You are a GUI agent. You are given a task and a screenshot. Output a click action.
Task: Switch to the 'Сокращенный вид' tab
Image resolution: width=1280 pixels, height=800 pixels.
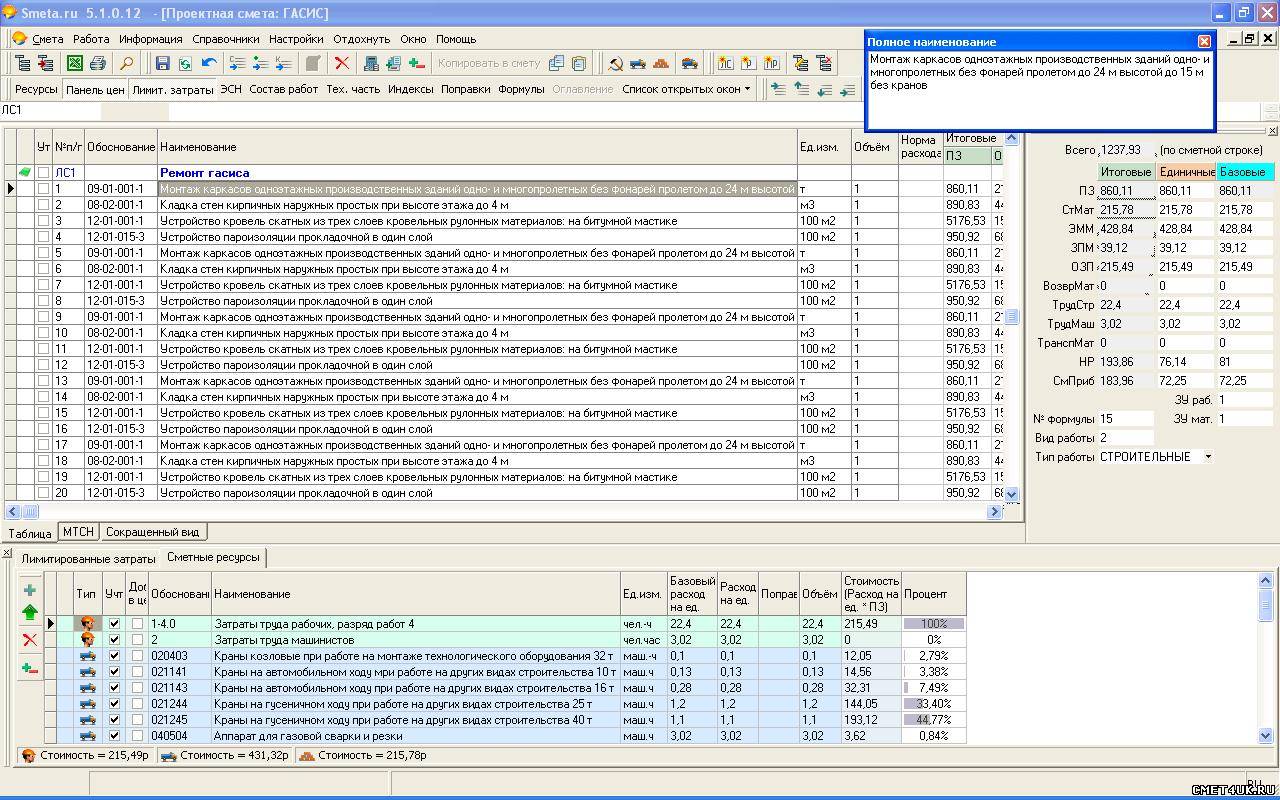pyautogui.click(x=152, y=532)
